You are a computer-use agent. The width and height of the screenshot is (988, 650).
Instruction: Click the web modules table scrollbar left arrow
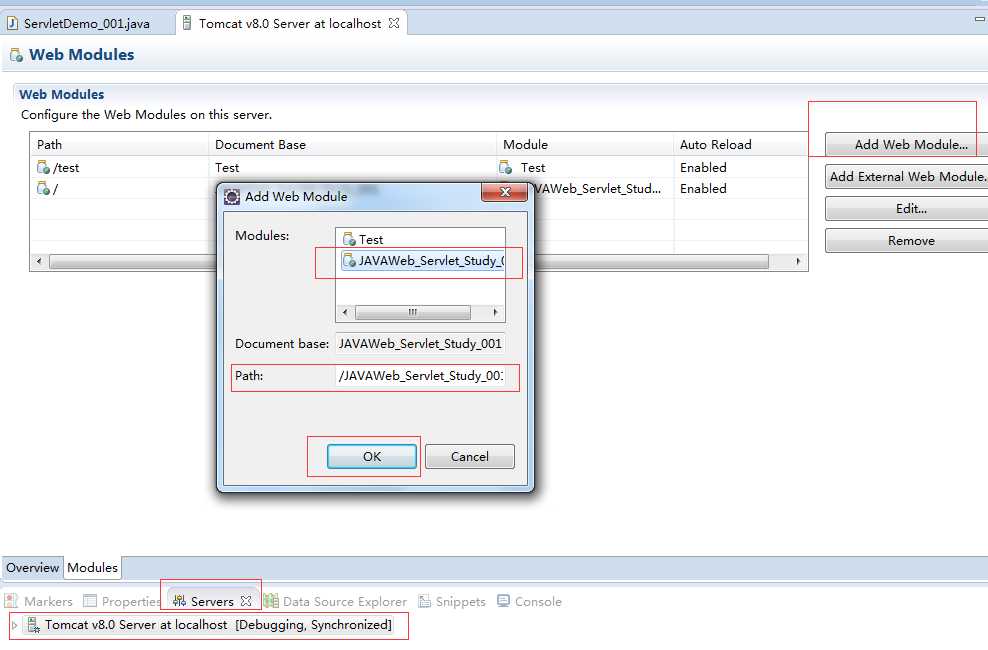click(x=39, y=261)
